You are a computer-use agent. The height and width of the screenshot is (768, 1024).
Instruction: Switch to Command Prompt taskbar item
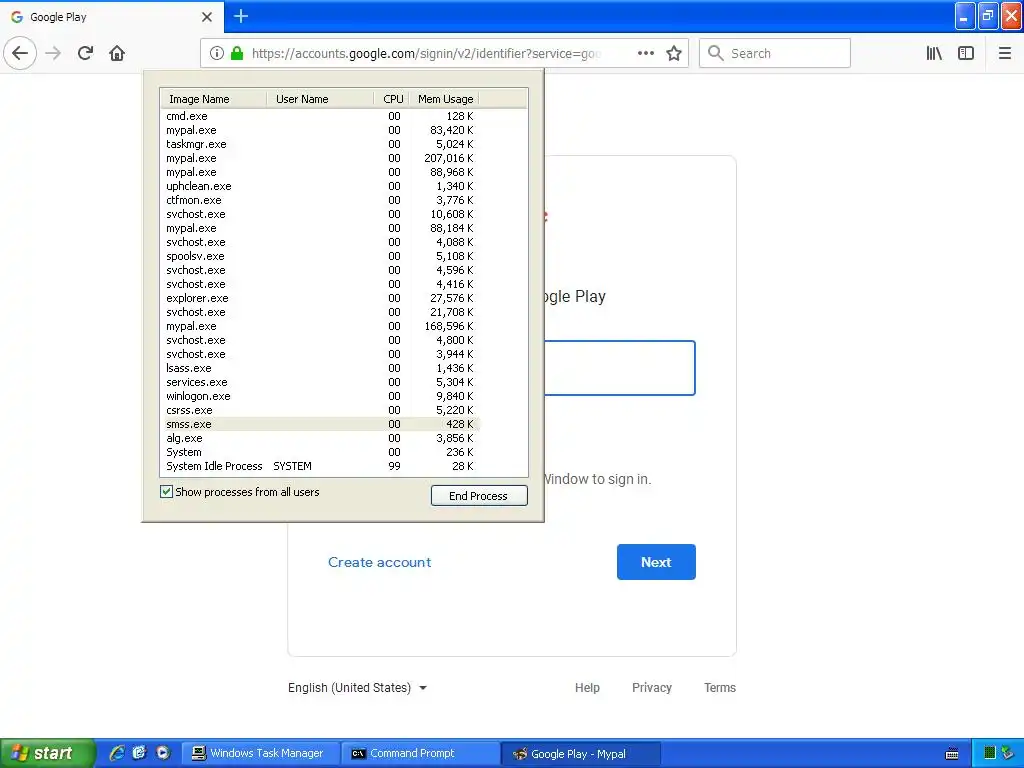point(420,753)
